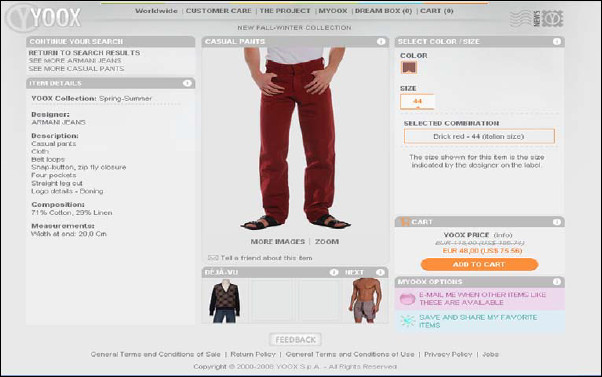The height and width of the screenshot is (377, 602).
Task: Open Customer Care in top navigation
Action: coord(218,11)
